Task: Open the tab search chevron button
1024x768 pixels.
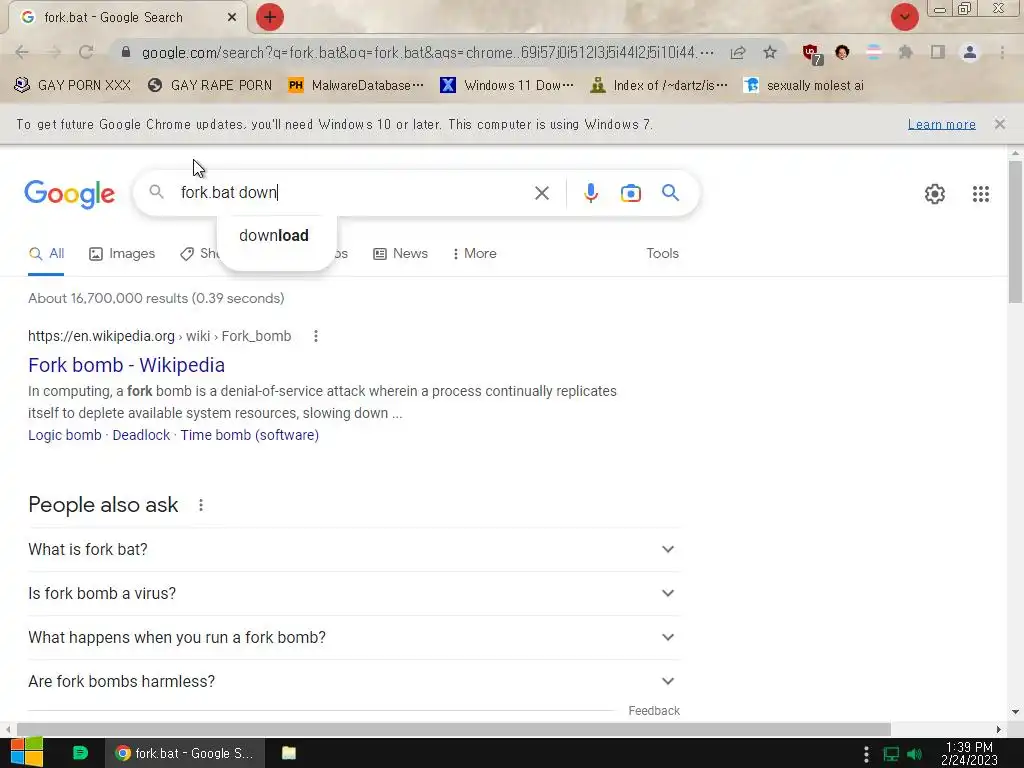Action: [x=904, y=17]
